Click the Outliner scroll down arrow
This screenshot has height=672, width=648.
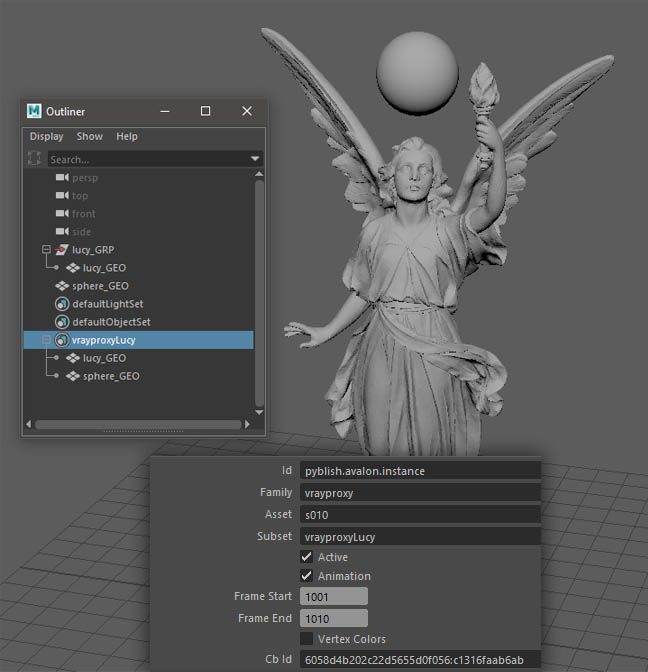tap(259, 412)
